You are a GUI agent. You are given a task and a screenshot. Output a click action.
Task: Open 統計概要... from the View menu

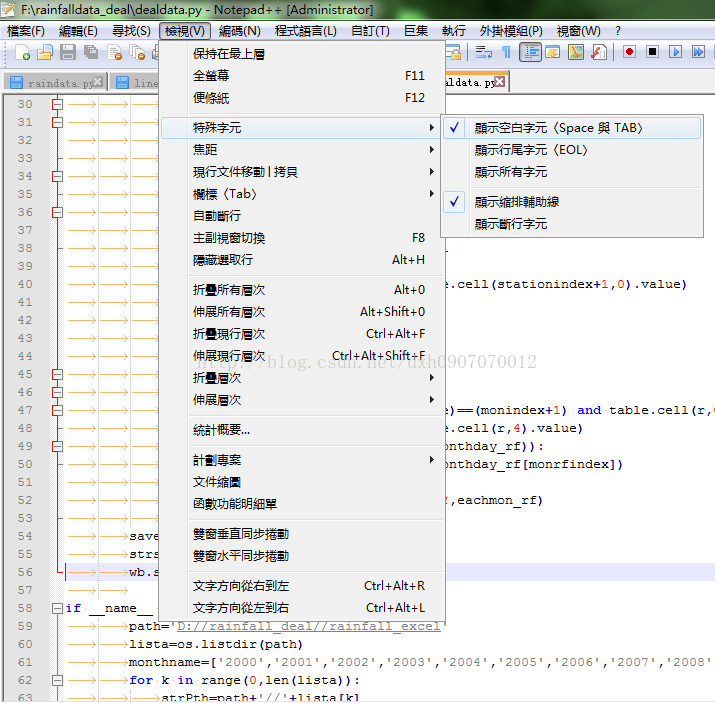coord(302,429)
